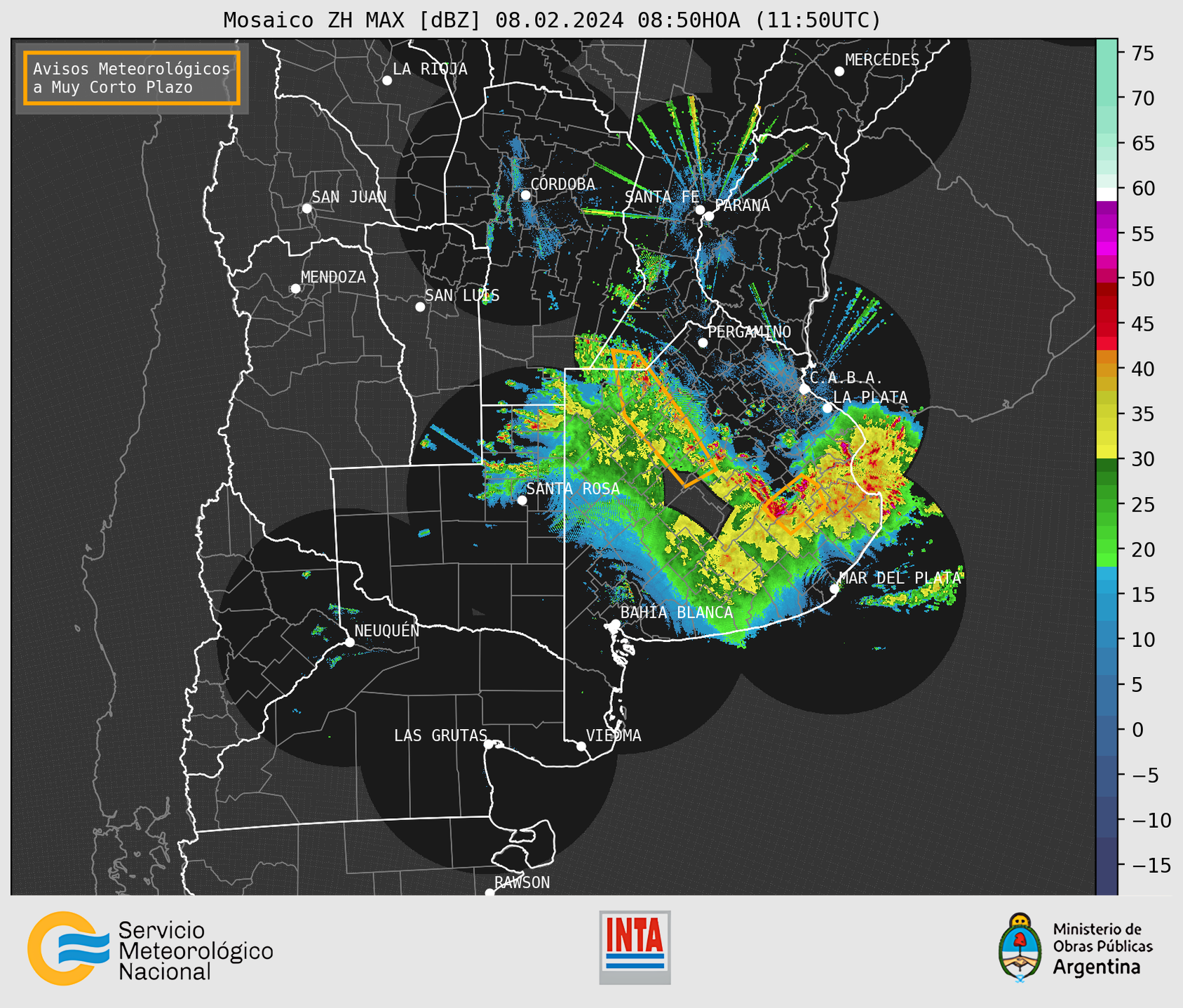1183x1008 pixels.
Task: Click the Bahía Blanca marker dot
Action: [615, 624]
